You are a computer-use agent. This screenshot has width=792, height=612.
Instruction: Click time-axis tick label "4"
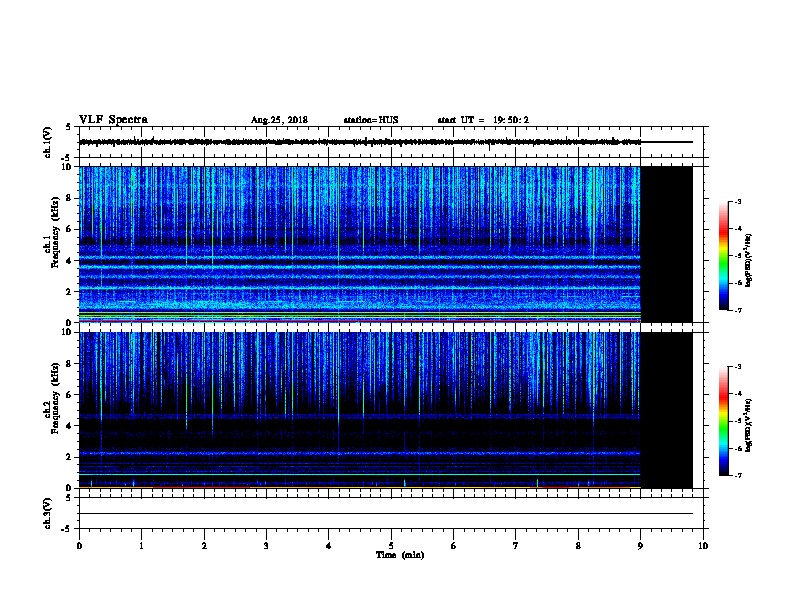(329, 546)
